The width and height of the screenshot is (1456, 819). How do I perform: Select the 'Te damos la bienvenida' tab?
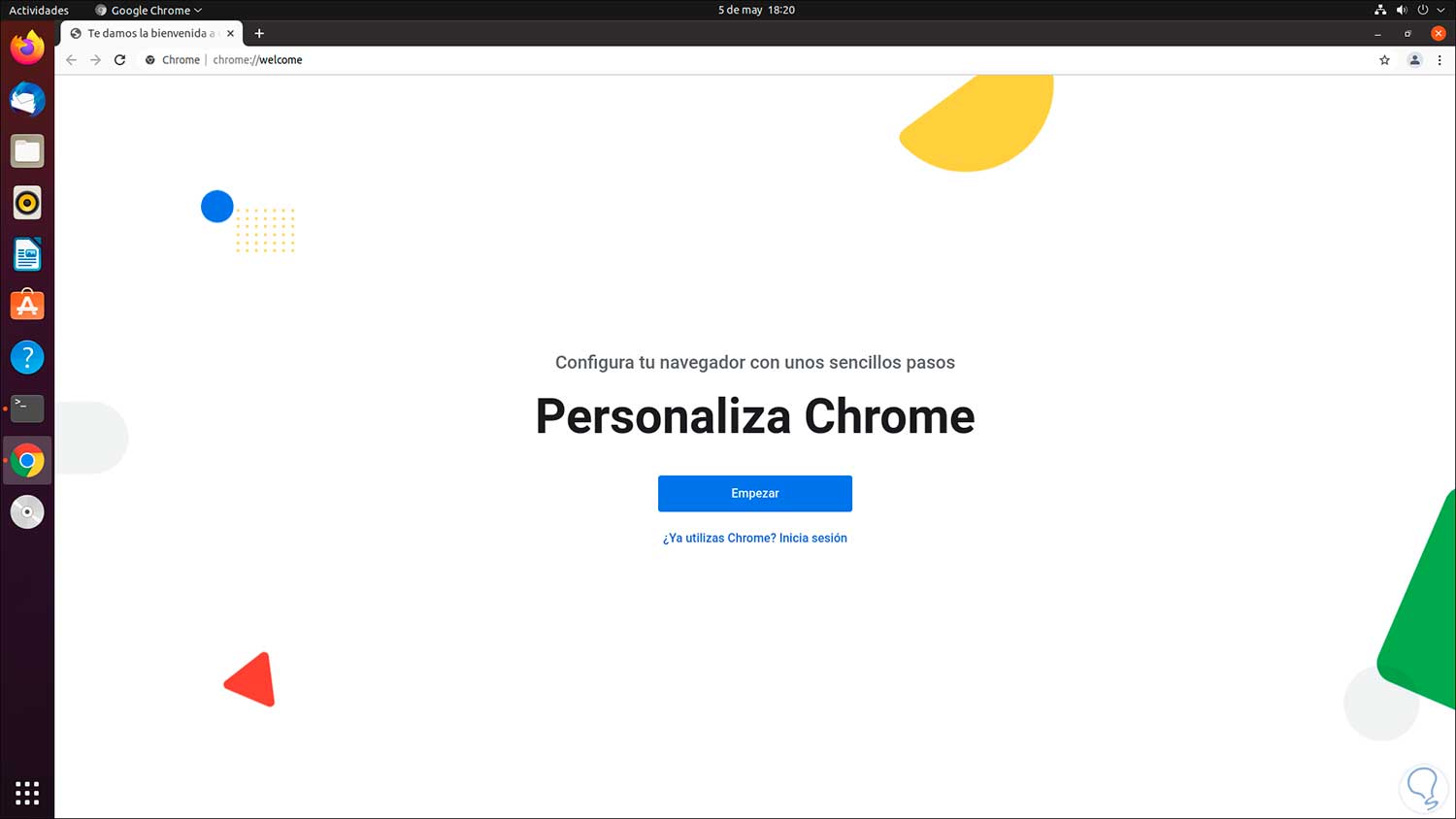pyautogui.click(x=146, y=33)
